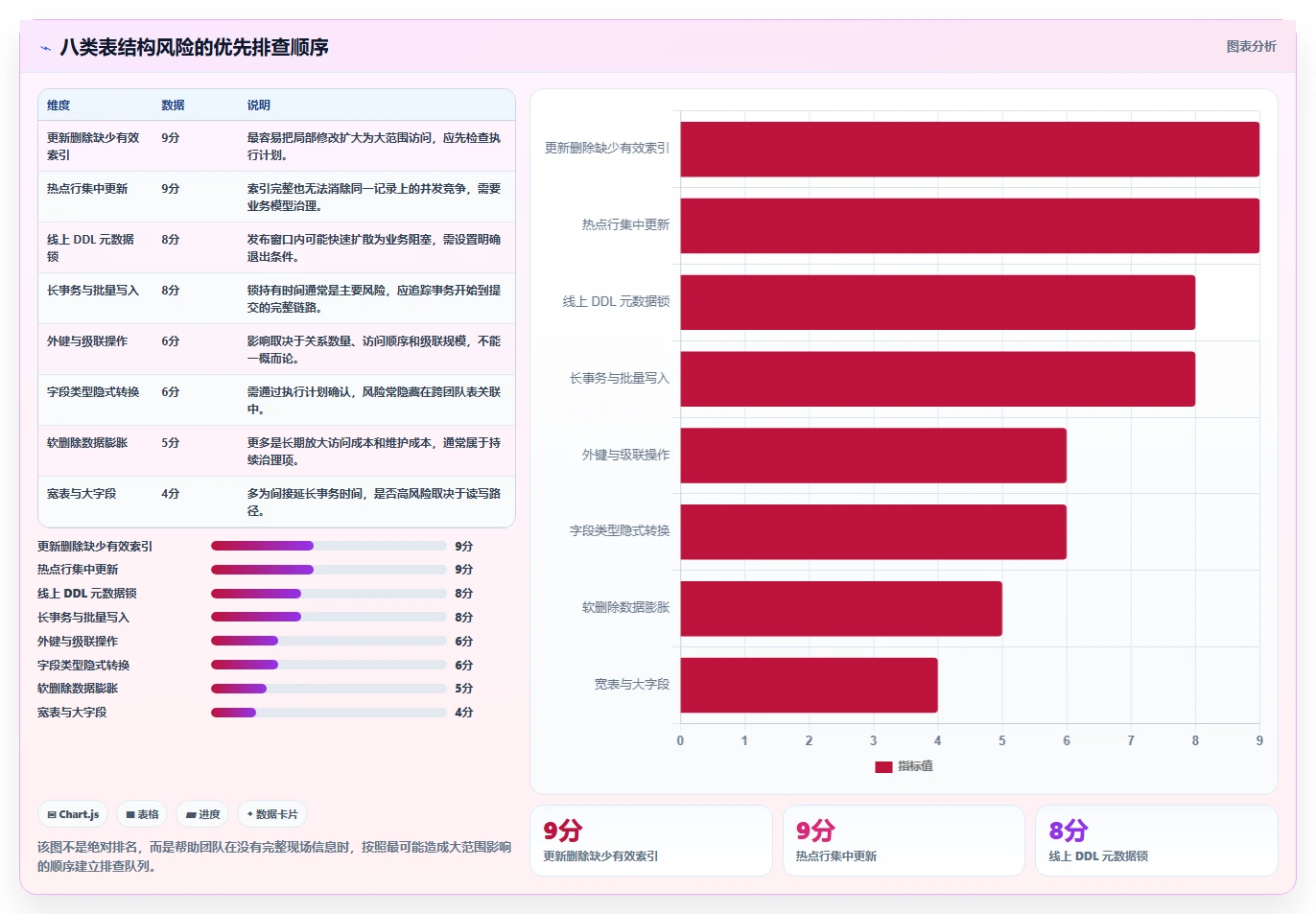Select the 数据卡片 tag chip

tap(272, 814)
